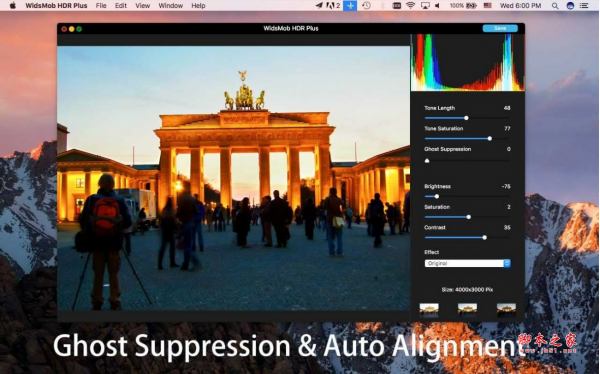Click the Tone Length slider handle
The width and height of the screenshot is (600, 374).
[466, 118]
